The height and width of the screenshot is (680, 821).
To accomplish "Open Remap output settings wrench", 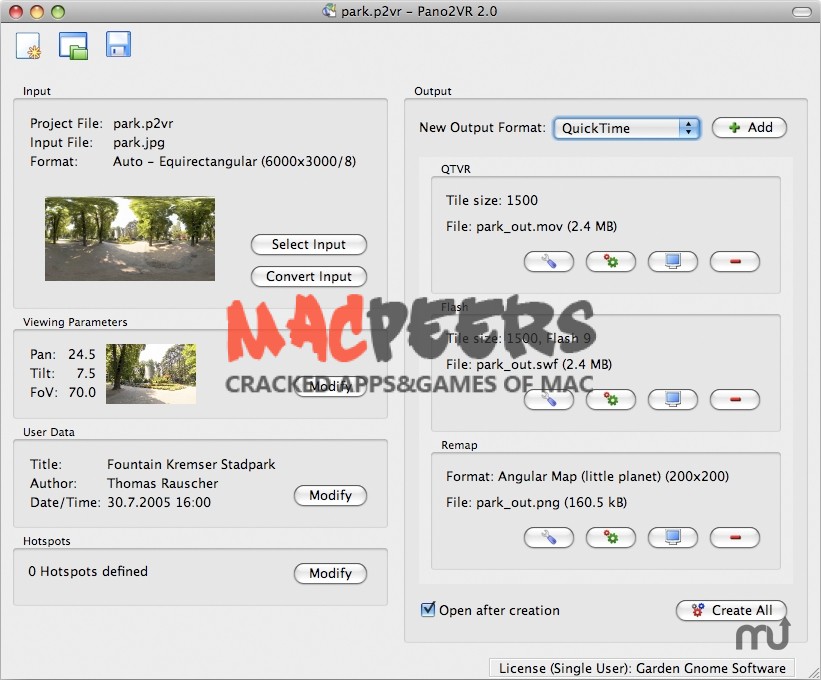I will (549, 537).
